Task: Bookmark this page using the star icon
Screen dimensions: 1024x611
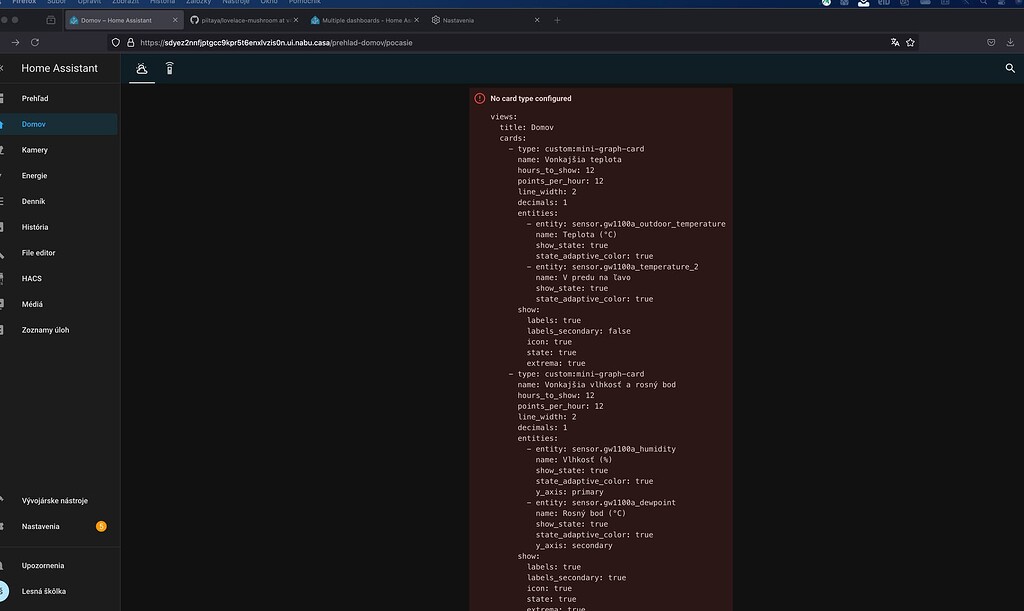Action: [910, 42]
